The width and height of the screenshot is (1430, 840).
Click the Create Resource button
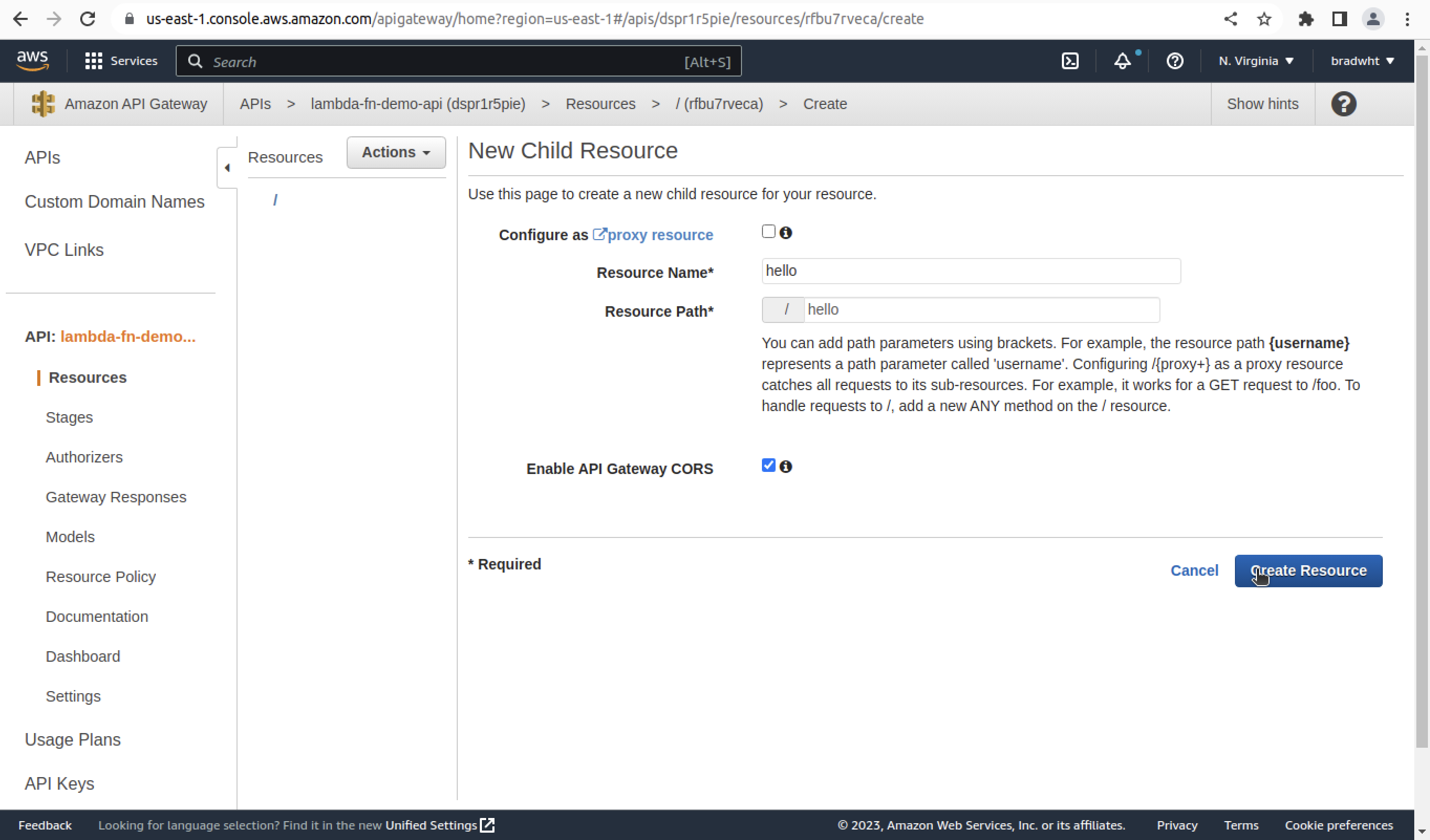click(1308, 570)
